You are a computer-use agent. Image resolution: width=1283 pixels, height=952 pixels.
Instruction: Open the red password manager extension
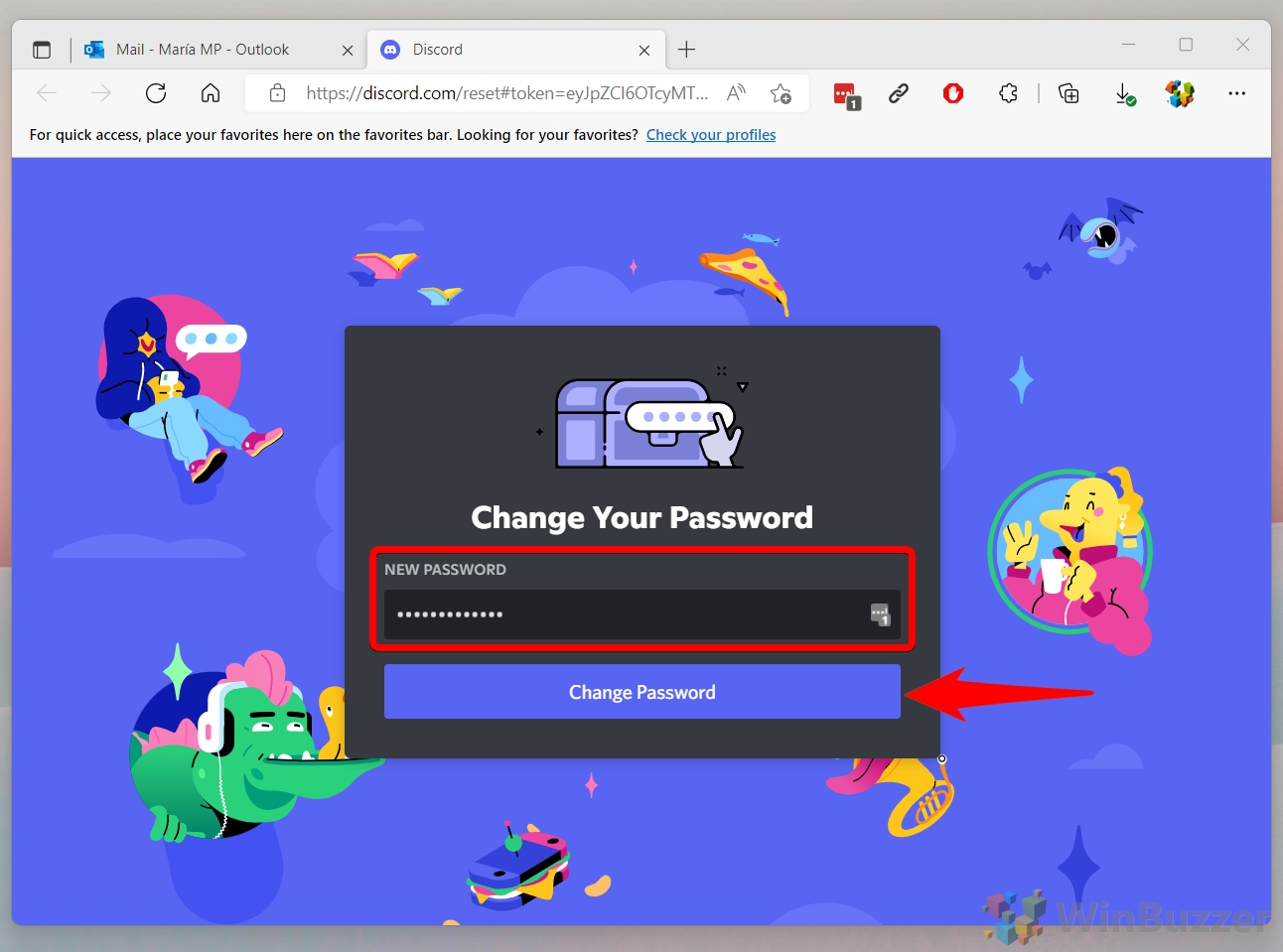[x=846, y=94]
